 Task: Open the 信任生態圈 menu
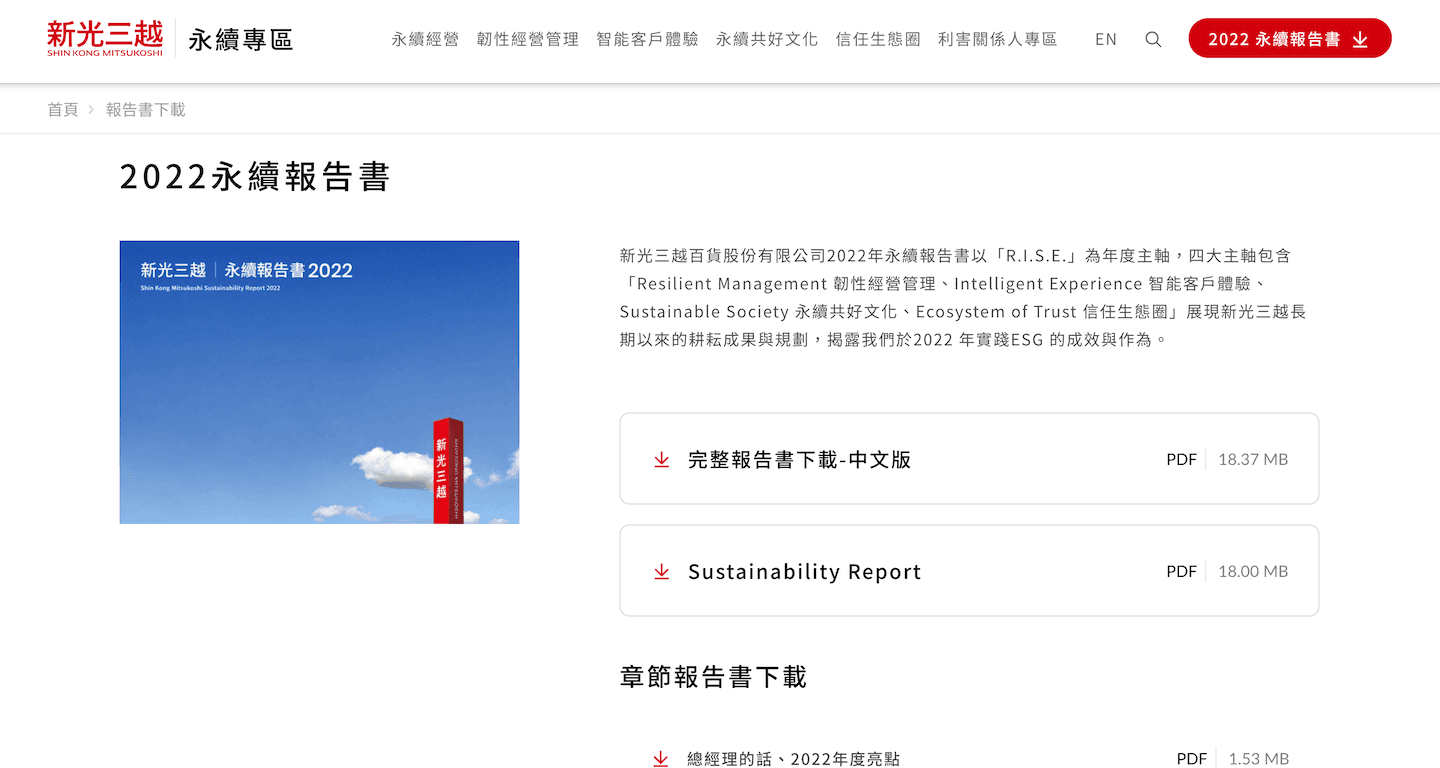coord(878,39)
